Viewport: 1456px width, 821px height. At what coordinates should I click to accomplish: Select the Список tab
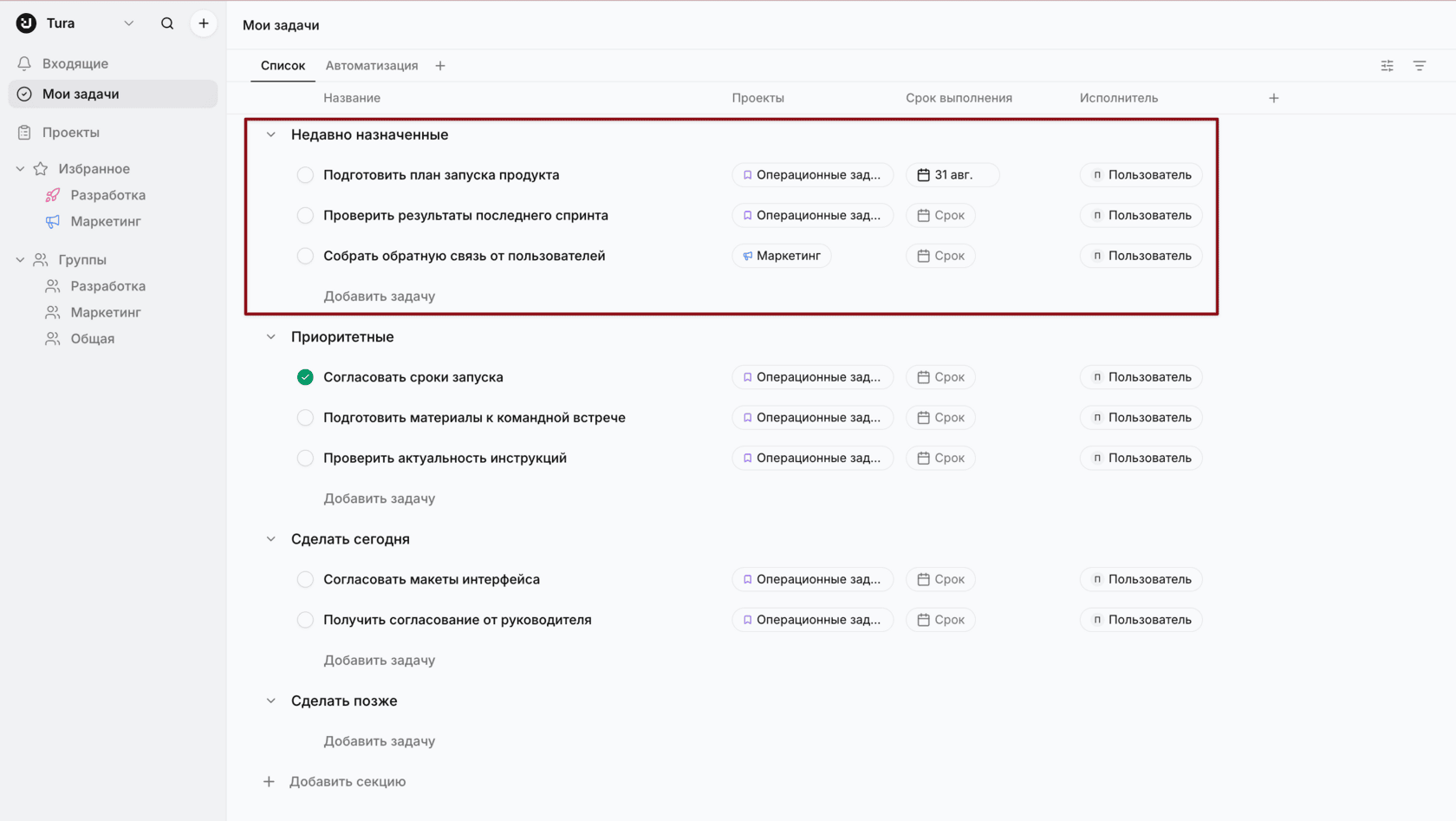pos(283,66)
